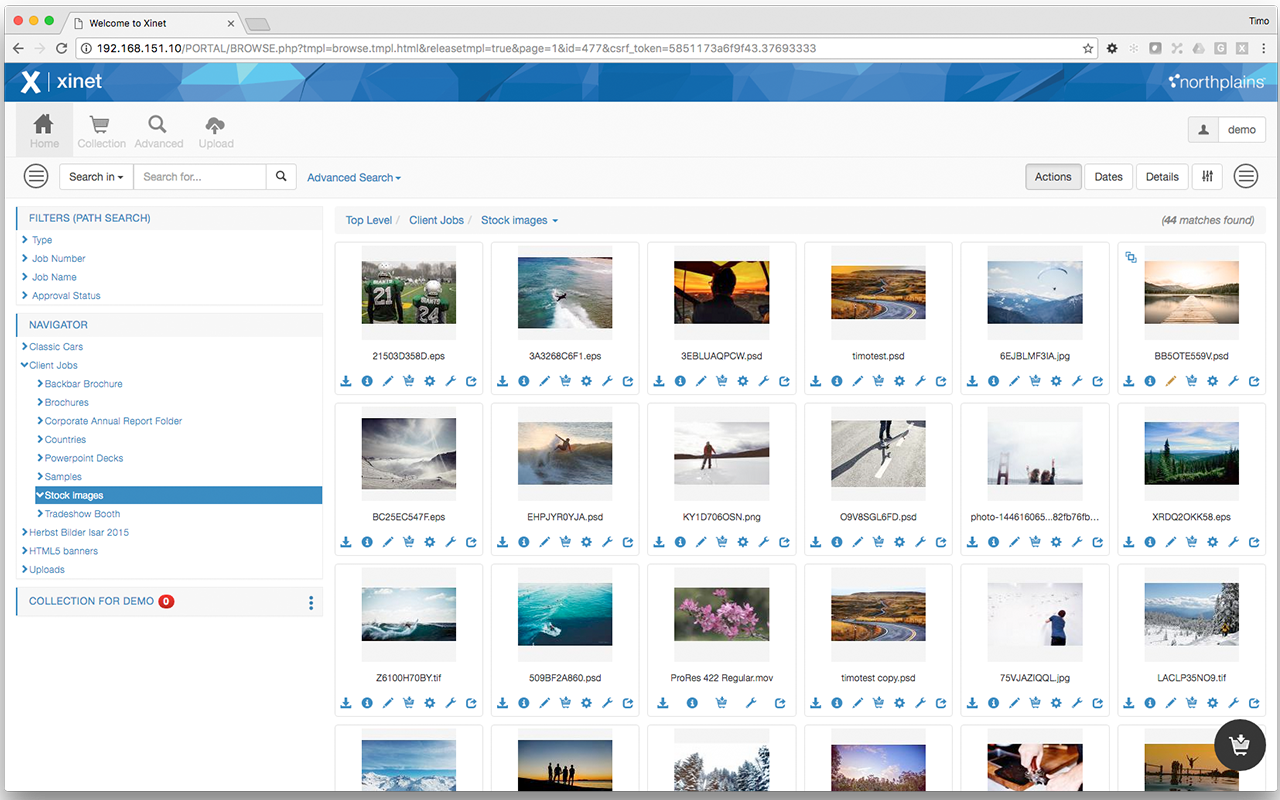Viewport: 1280px width, 800px height.
Task: Select the Welcome to Xinet browser tab
Action: tap(151, 22)
